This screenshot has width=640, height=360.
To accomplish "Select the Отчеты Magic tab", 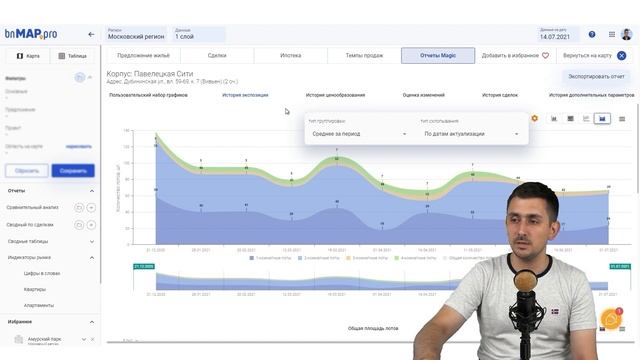I will click(x=438, y=56).
